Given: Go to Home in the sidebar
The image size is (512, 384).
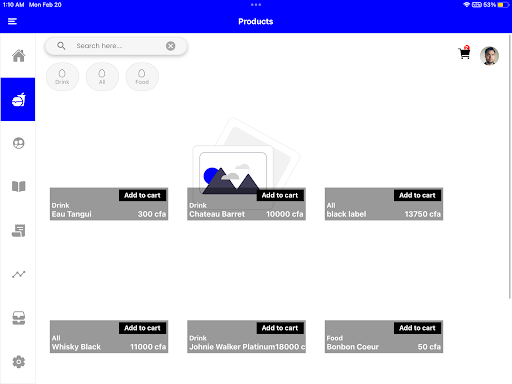Looking at the screenshot, I should tap(18, 56).
